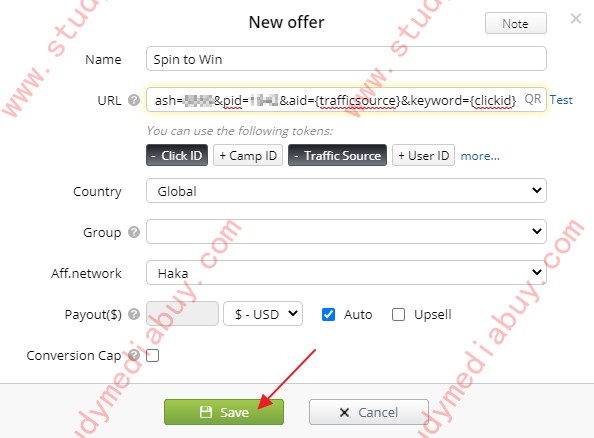Click the URL help question mark icon
The height and width of the screenshot is (438, 594).
[134, 100]
